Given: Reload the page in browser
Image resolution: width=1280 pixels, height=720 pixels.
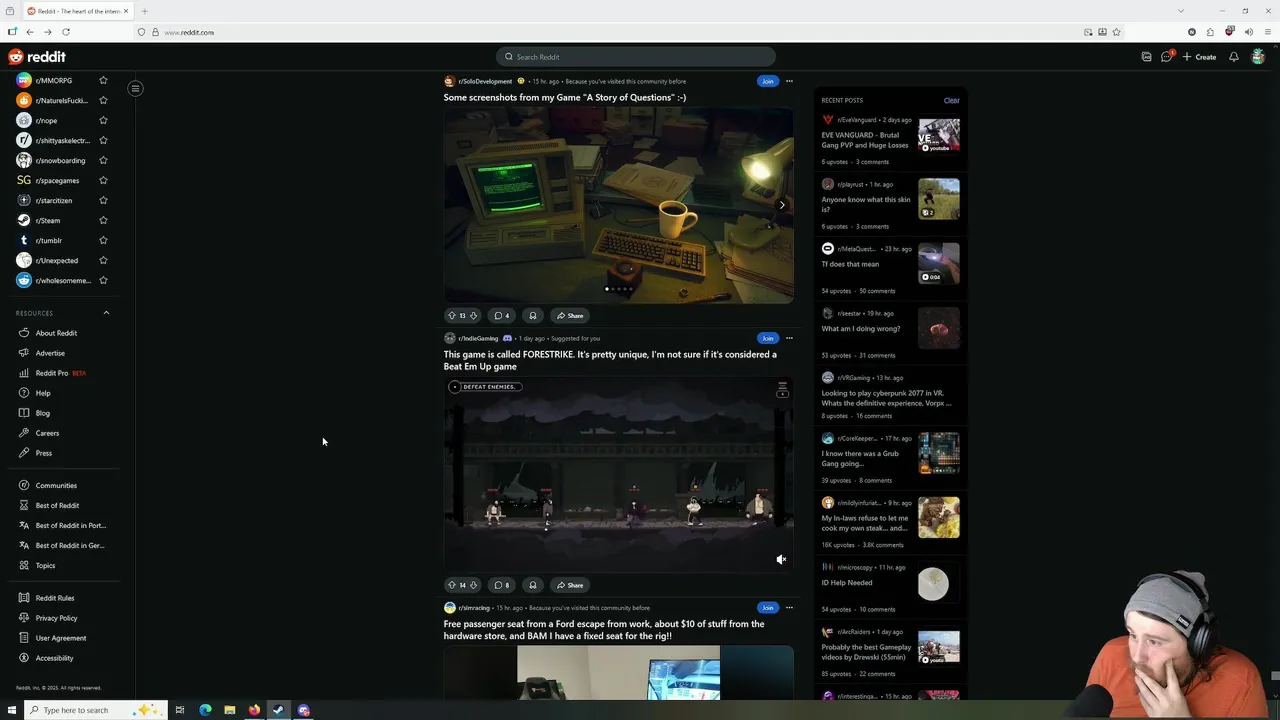Looking at the screenshot, I should [x=66, y=32].
